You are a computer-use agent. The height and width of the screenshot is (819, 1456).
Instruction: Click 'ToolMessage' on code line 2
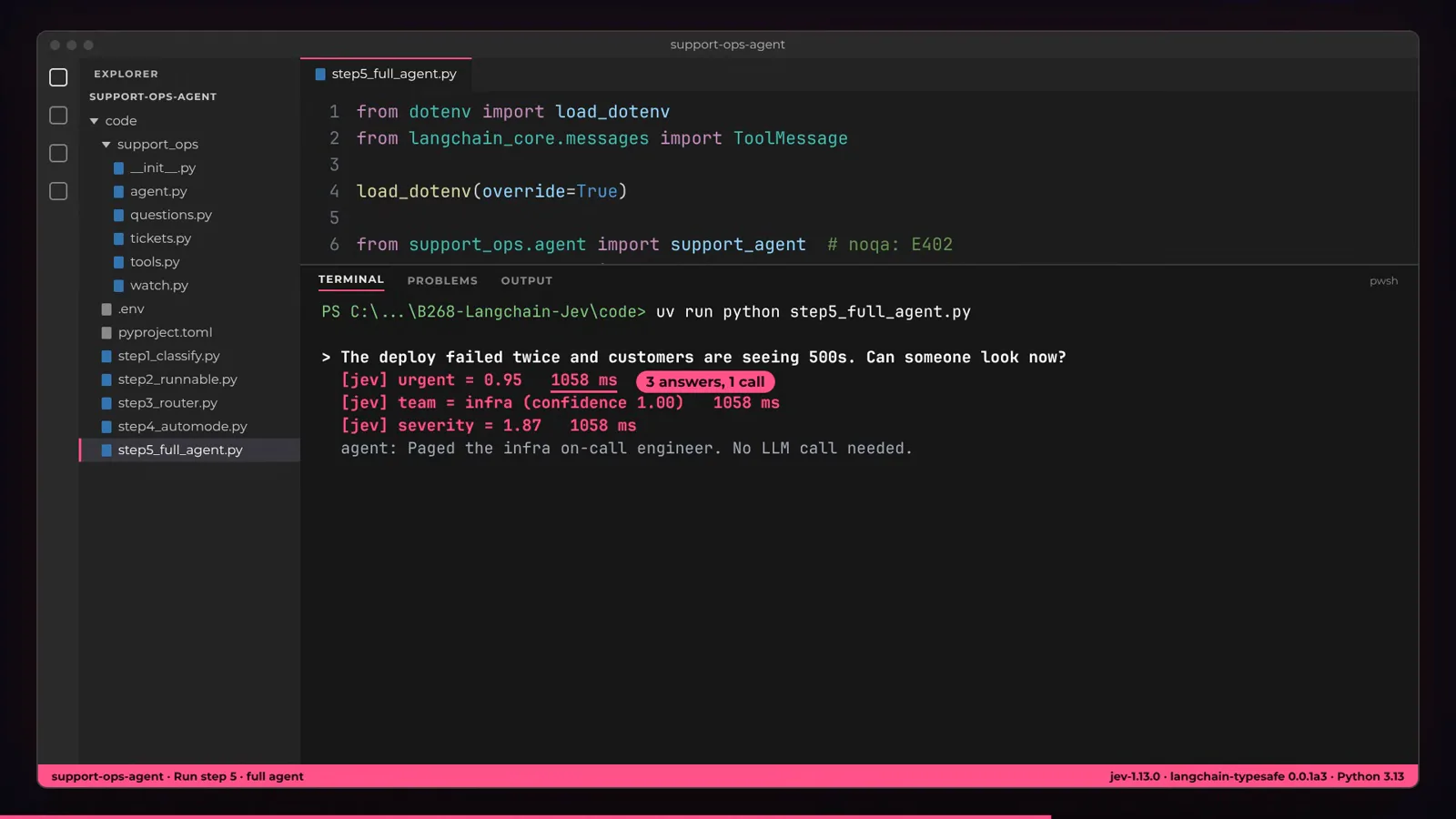coord(791,138)
